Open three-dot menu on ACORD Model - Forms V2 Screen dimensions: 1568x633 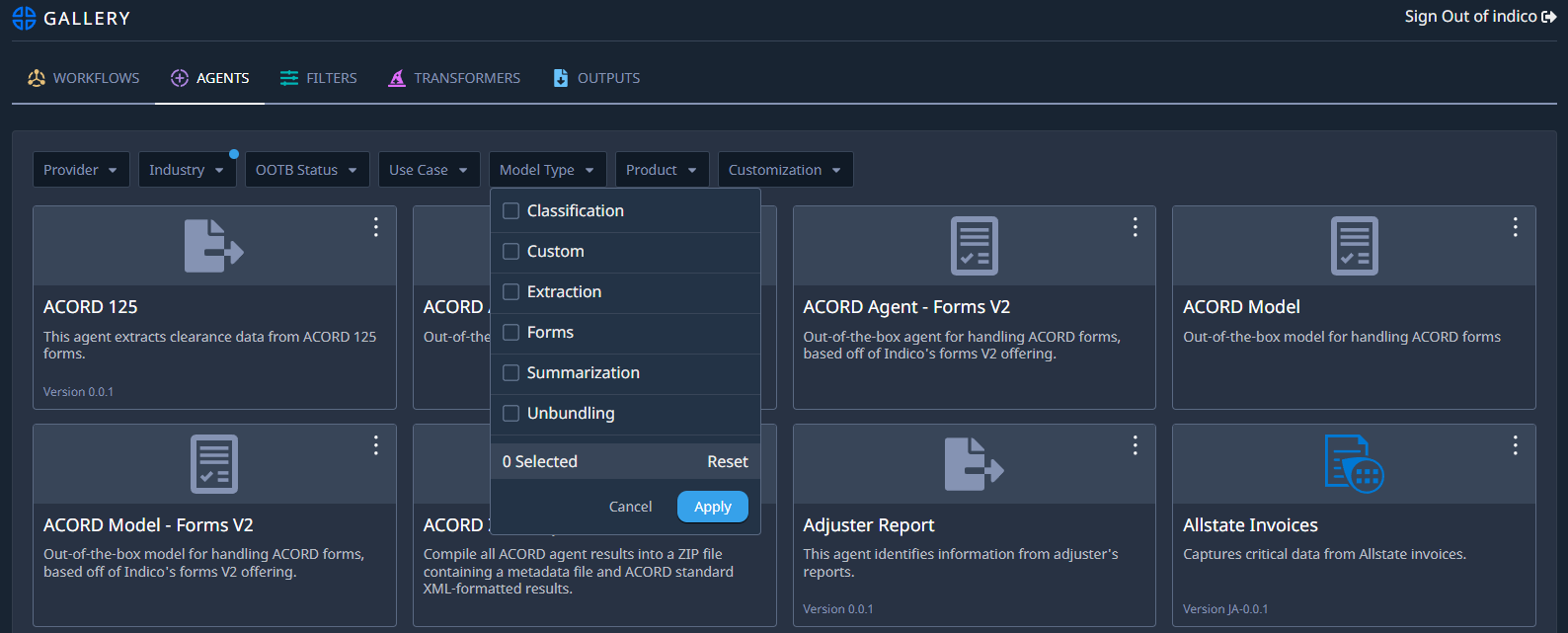pos(376,445)
